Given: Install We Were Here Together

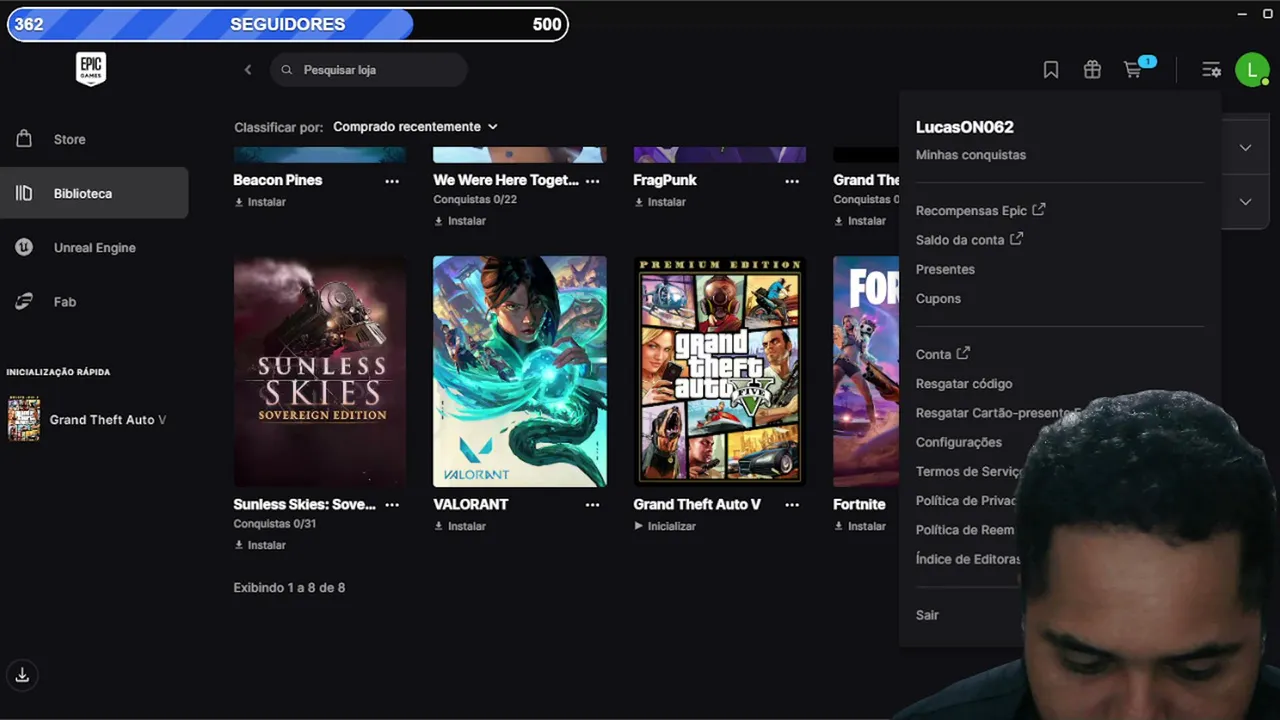Looking at the screenshot, I should tap(460, 221).
